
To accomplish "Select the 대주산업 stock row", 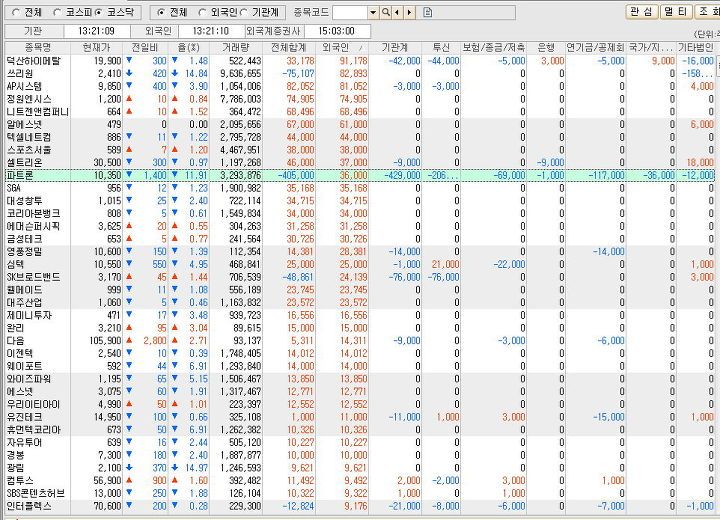I will coord(360,302).
